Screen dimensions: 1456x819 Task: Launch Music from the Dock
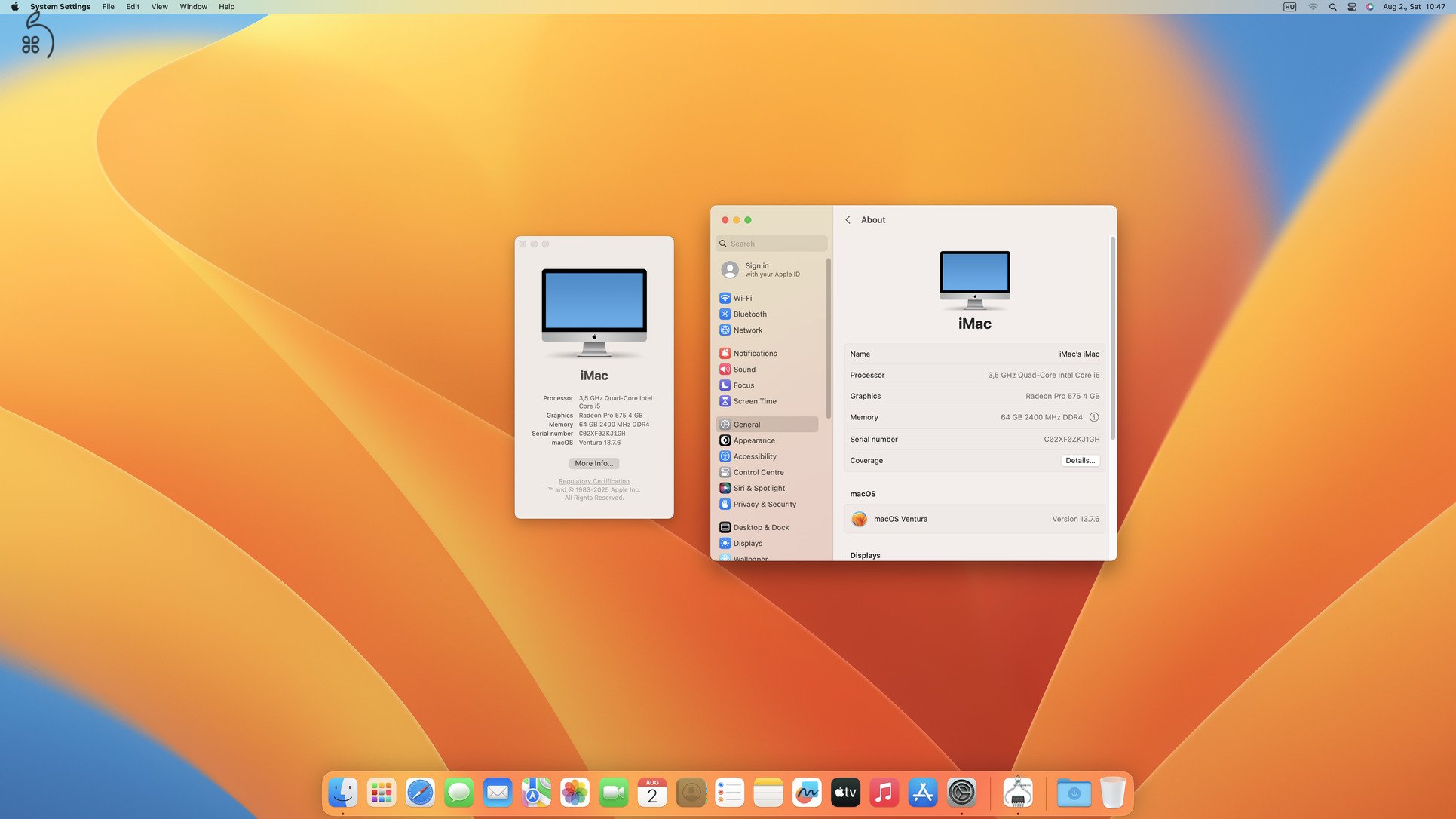pos(884,793)
